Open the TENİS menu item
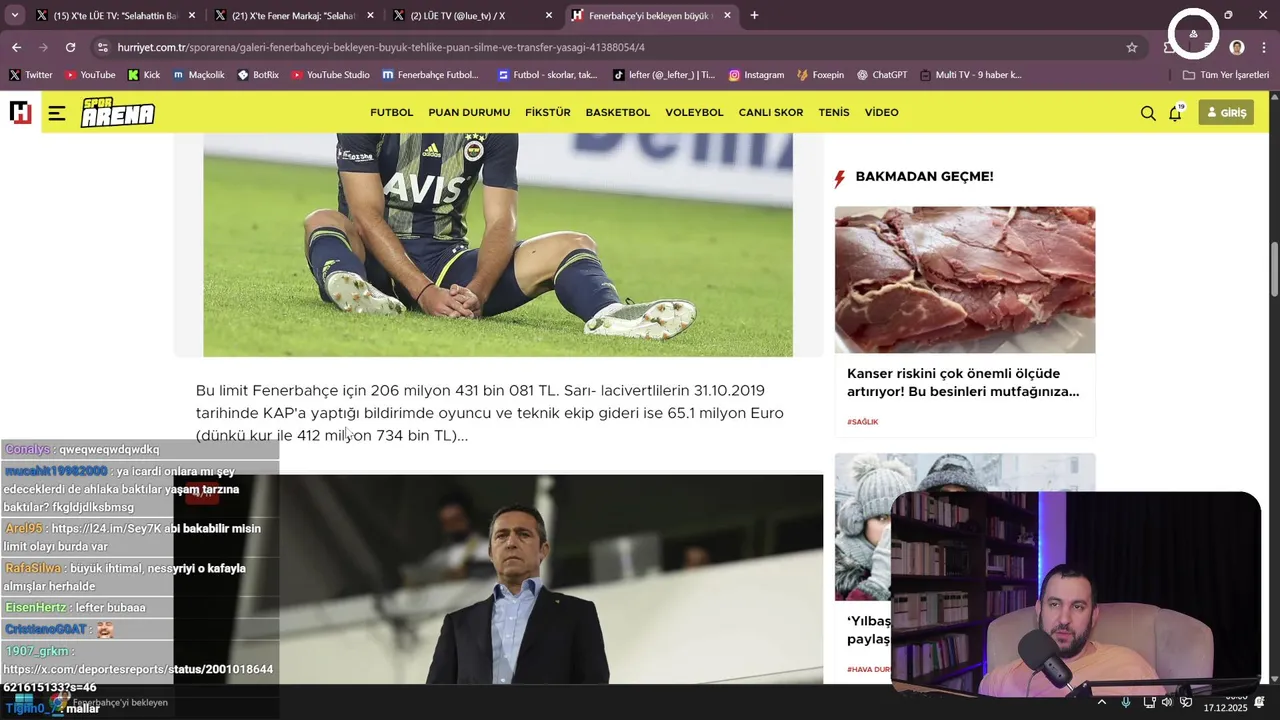The height and width of the screenshot is (720, 1280). (x=834, y=113)
